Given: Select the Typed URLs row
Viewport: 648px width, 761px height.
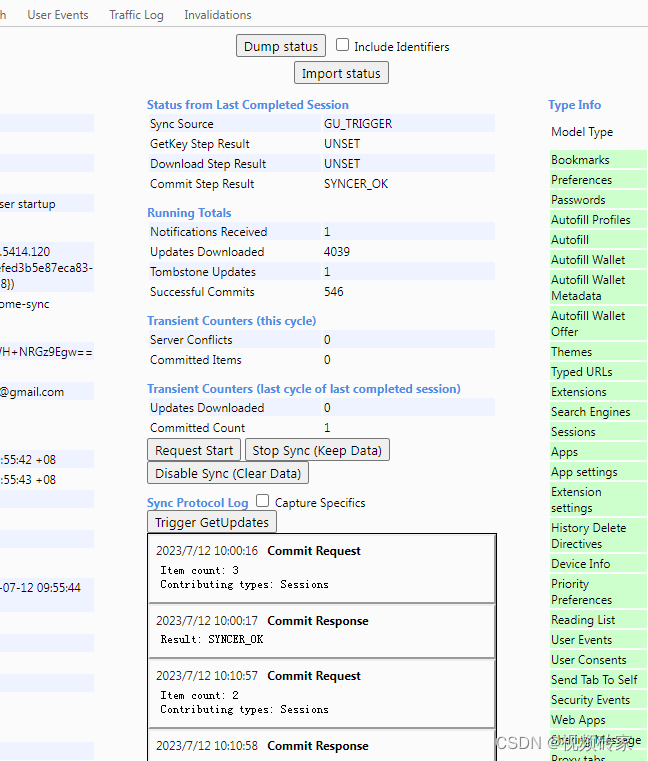Looking at the screenshot, I should tap(598, 371).
